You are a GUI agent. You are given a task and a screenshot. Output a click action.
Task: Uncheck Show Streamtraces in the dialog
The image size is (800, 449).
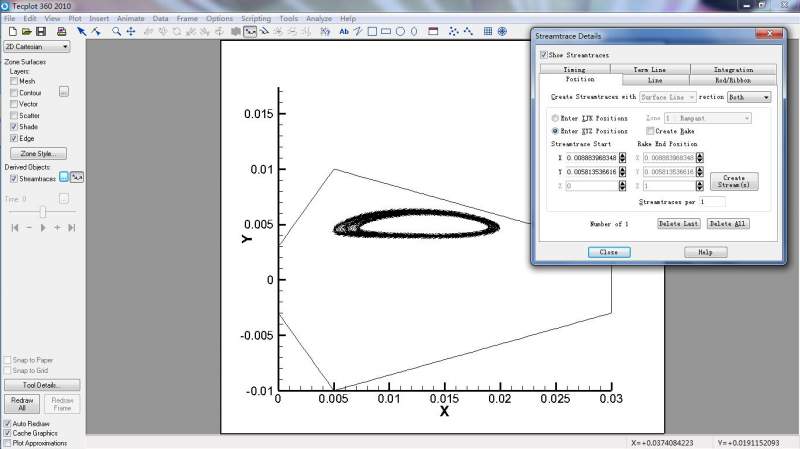point(544,55)
